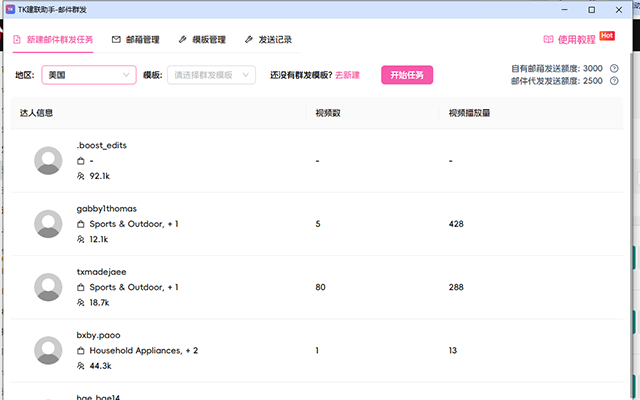This screenshot has width=640, height=400.
Task: Click the avatar of bxby.paoo
Action: [x=48, y=350]
